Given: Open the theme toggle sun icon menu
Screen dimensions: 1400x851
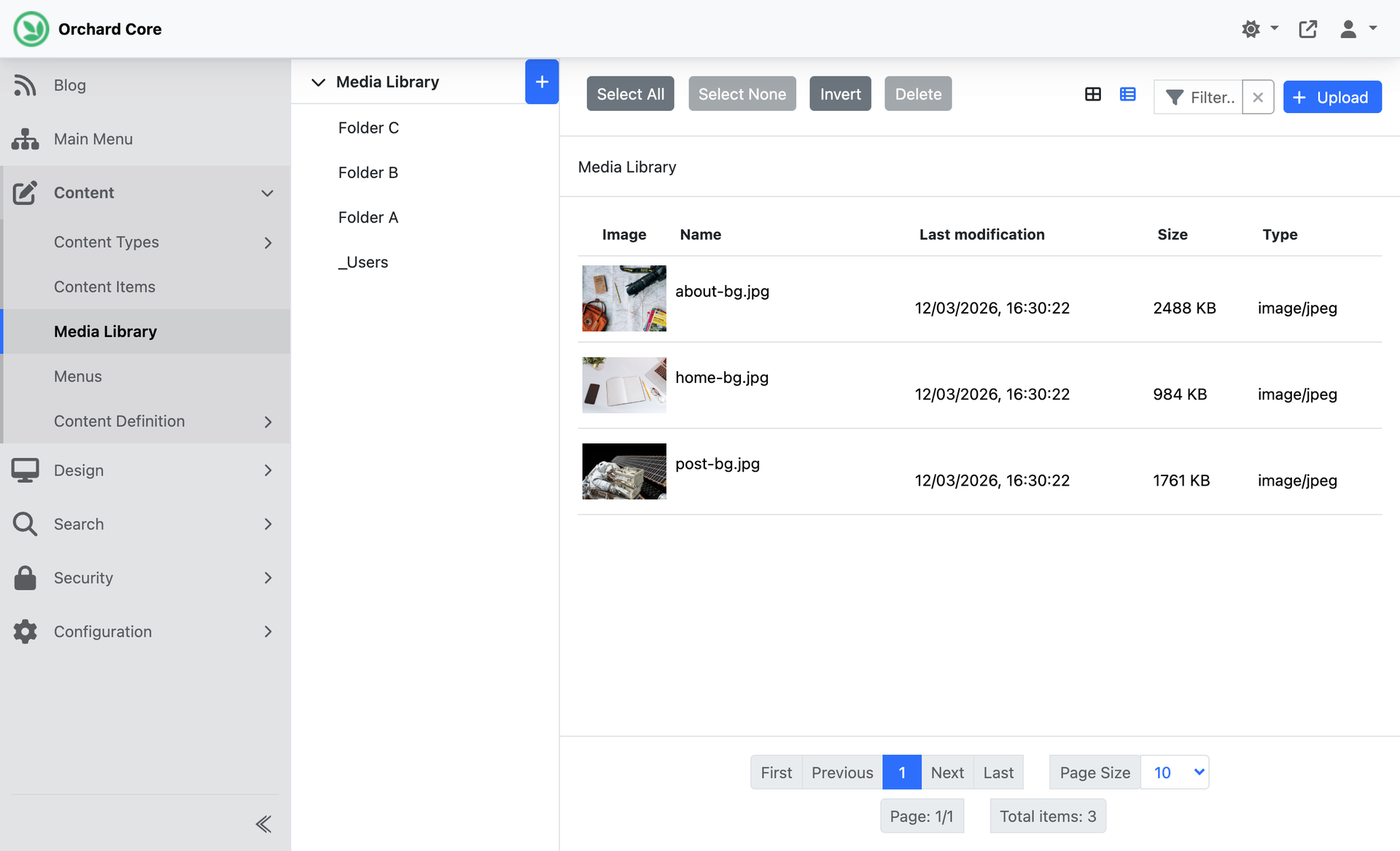Looking at the screenshot, I should coord(1259,29).
